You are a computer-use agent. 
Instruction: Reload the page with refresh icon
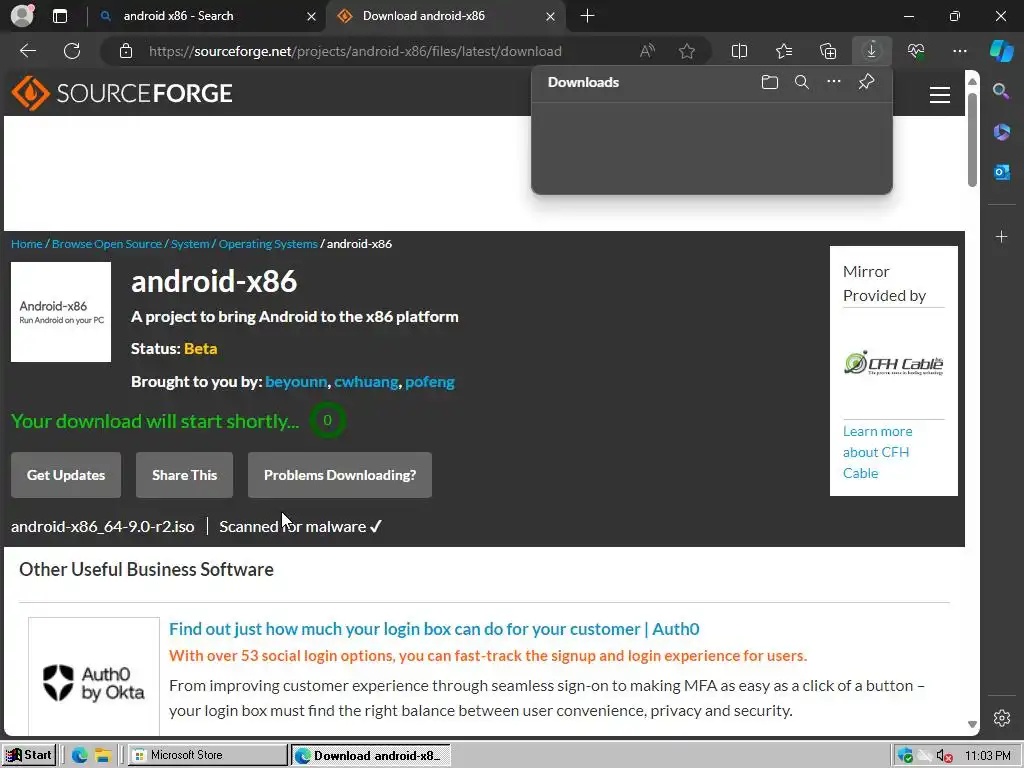coord(72,51)
